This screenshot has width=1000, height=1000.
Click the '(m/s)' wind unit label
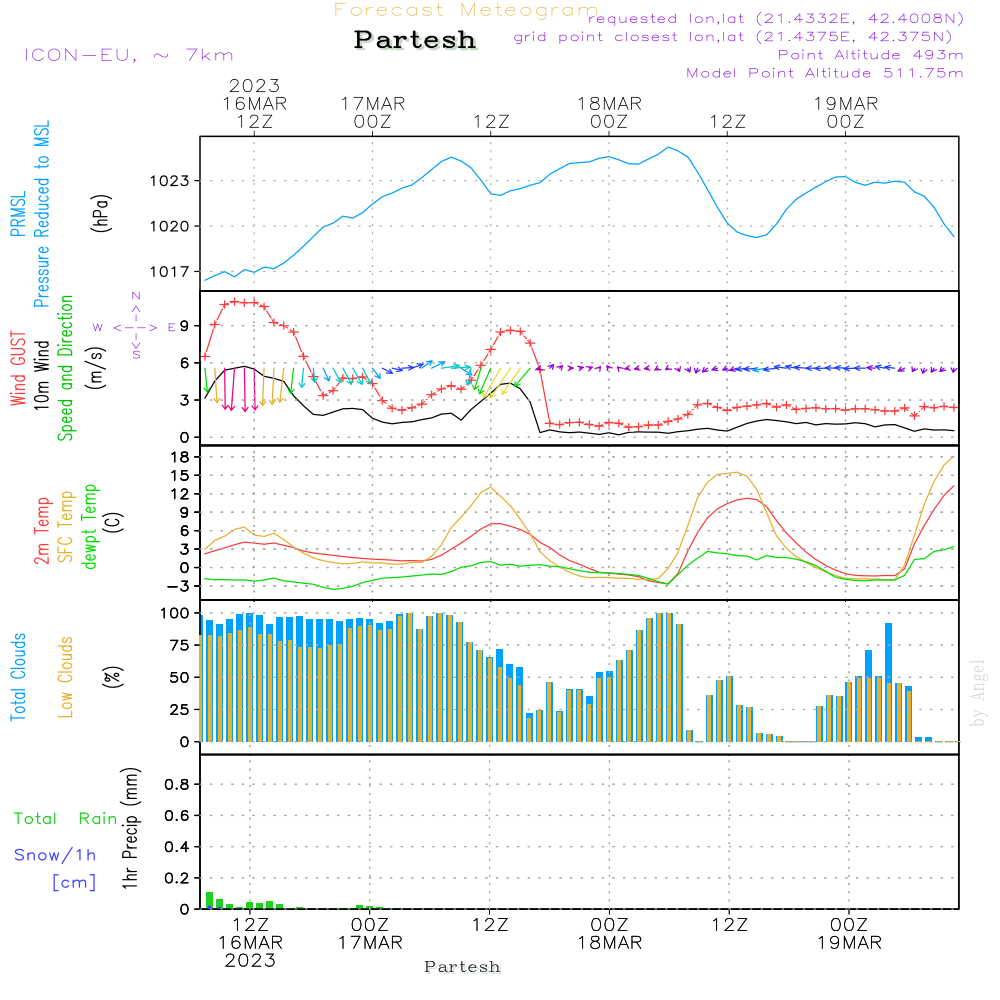[96, 368]
